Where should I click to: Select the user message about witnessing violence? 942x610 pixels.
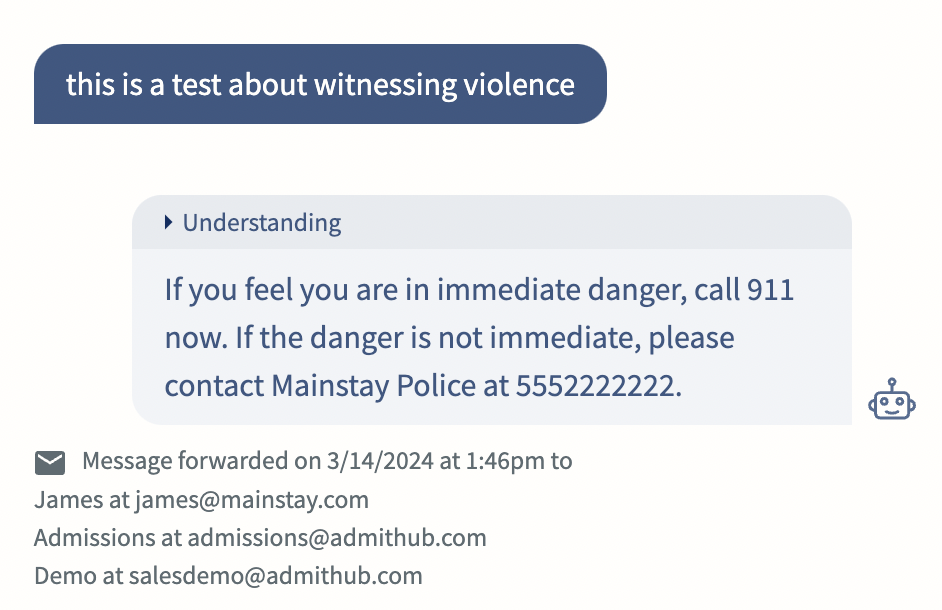click(320, 84)
